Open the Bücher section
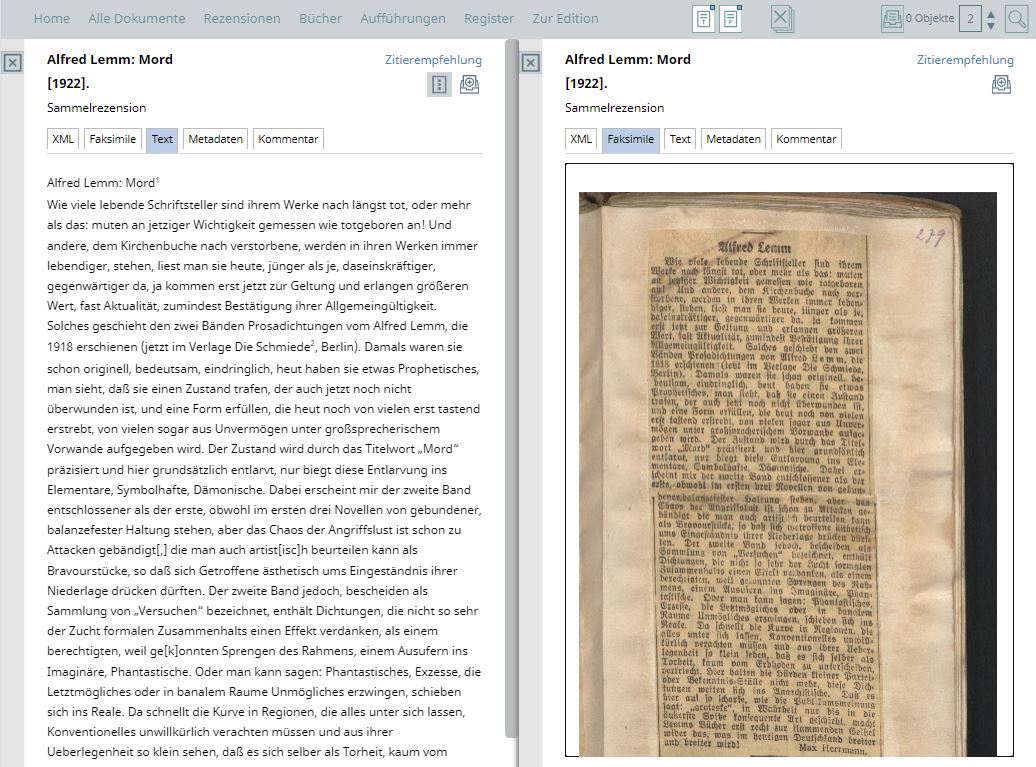Image resolution: width=1036 pixels, height=767 pixels. [x=320, y=18]
